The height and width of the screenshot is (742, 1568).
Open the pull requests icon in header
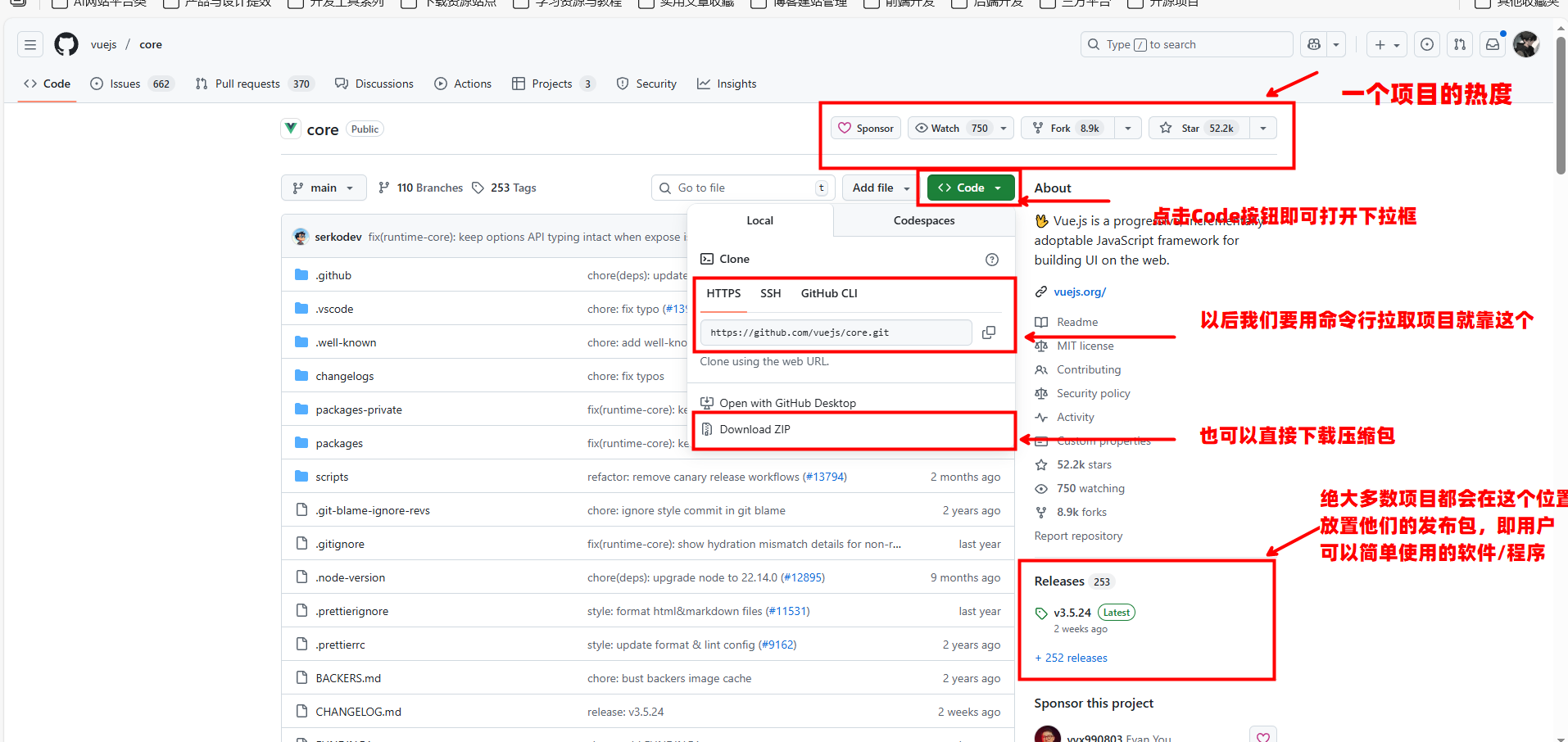[1459, 44]
